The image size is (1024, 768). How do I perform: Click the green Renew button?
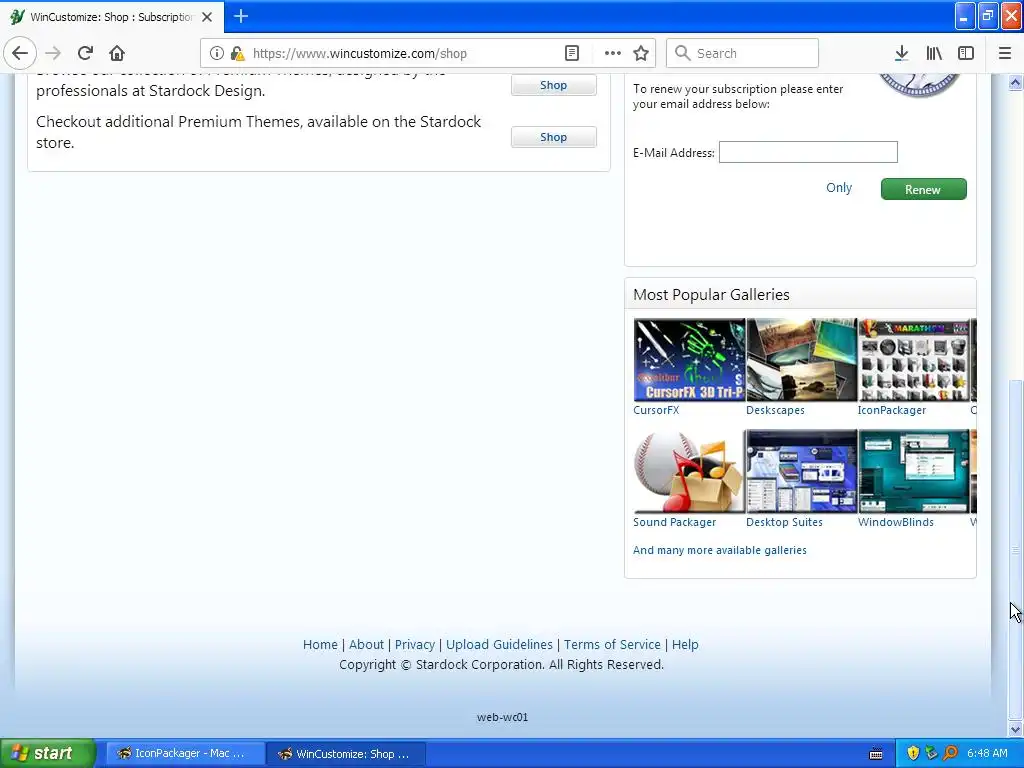(x=923, y=189)
